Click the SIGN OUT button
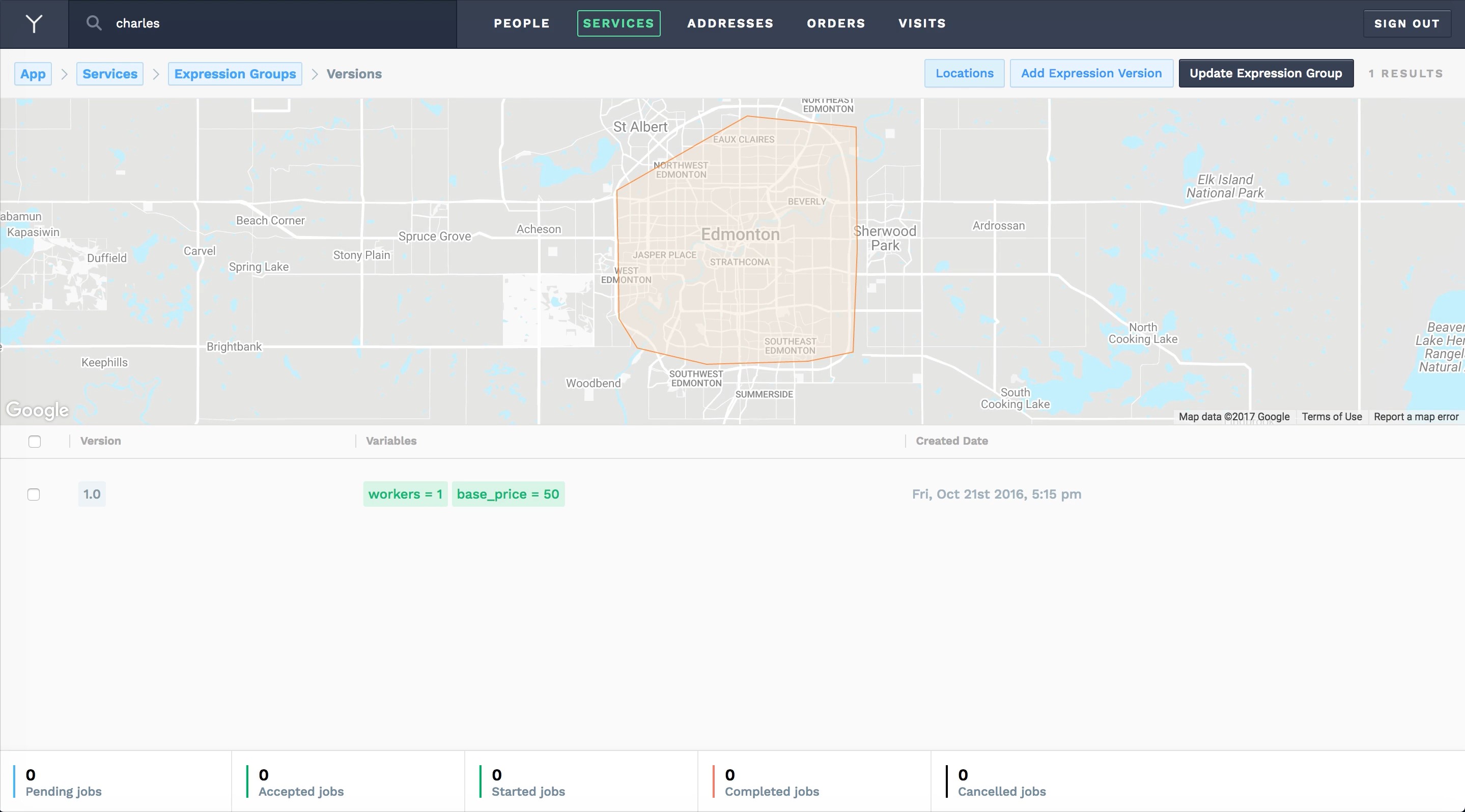The width and height of the screenshot is (1465, 812). tap(1407, 23)
